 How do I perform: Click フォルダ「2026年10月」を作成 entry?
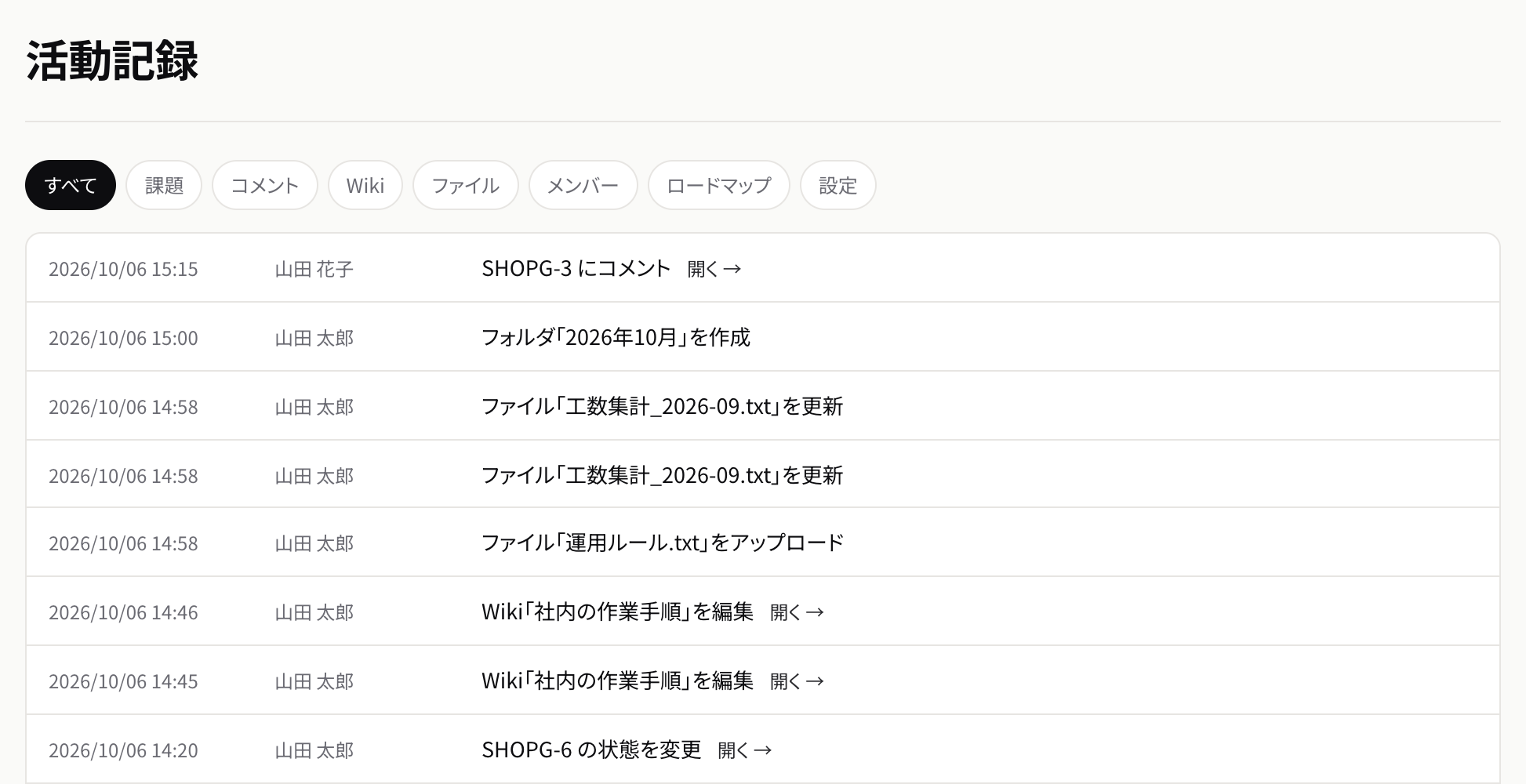616,337
